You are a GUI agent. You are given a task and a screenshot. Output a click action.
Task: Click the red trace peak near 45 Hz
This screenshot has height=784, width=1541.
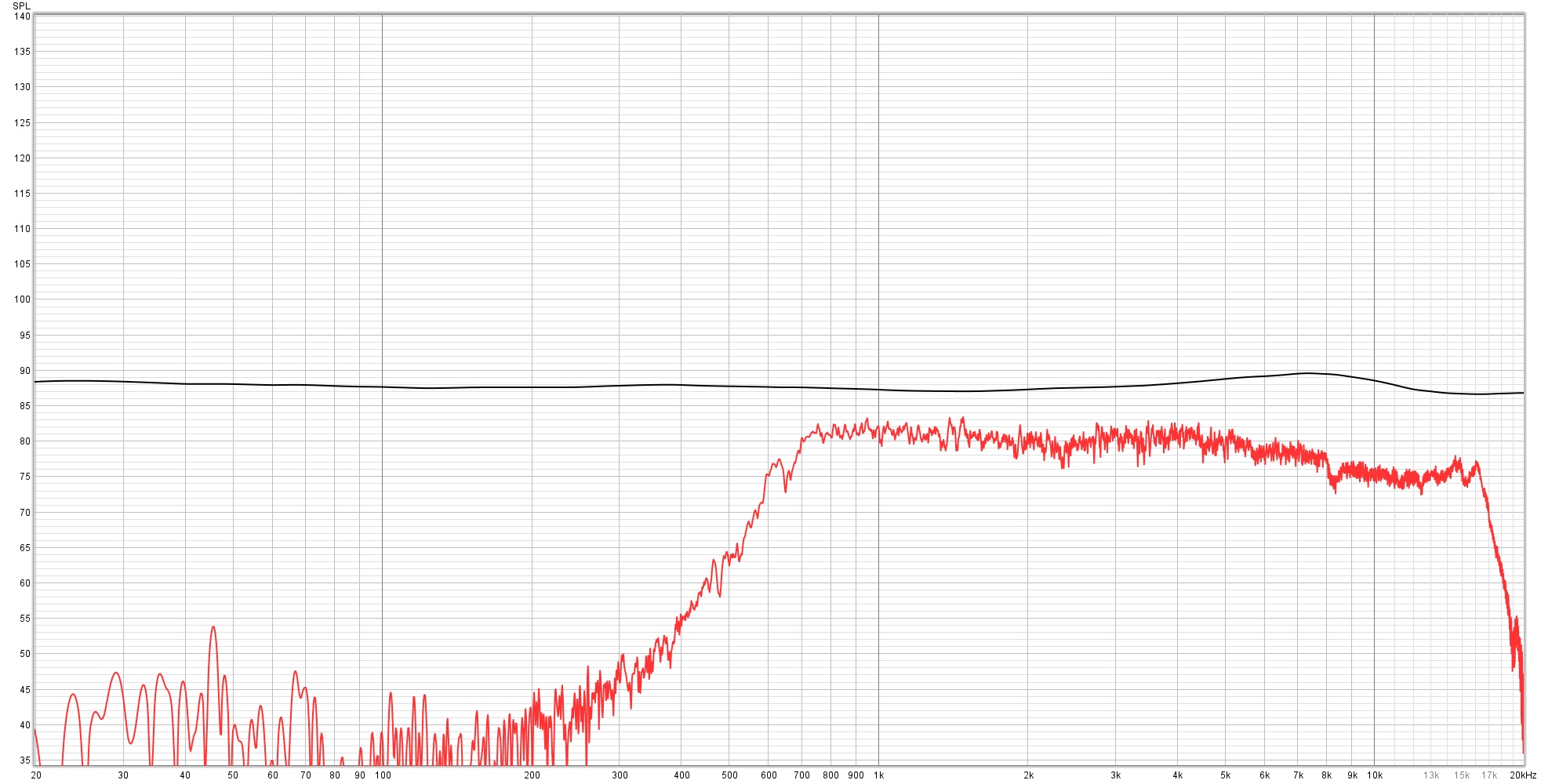point(213,627)
